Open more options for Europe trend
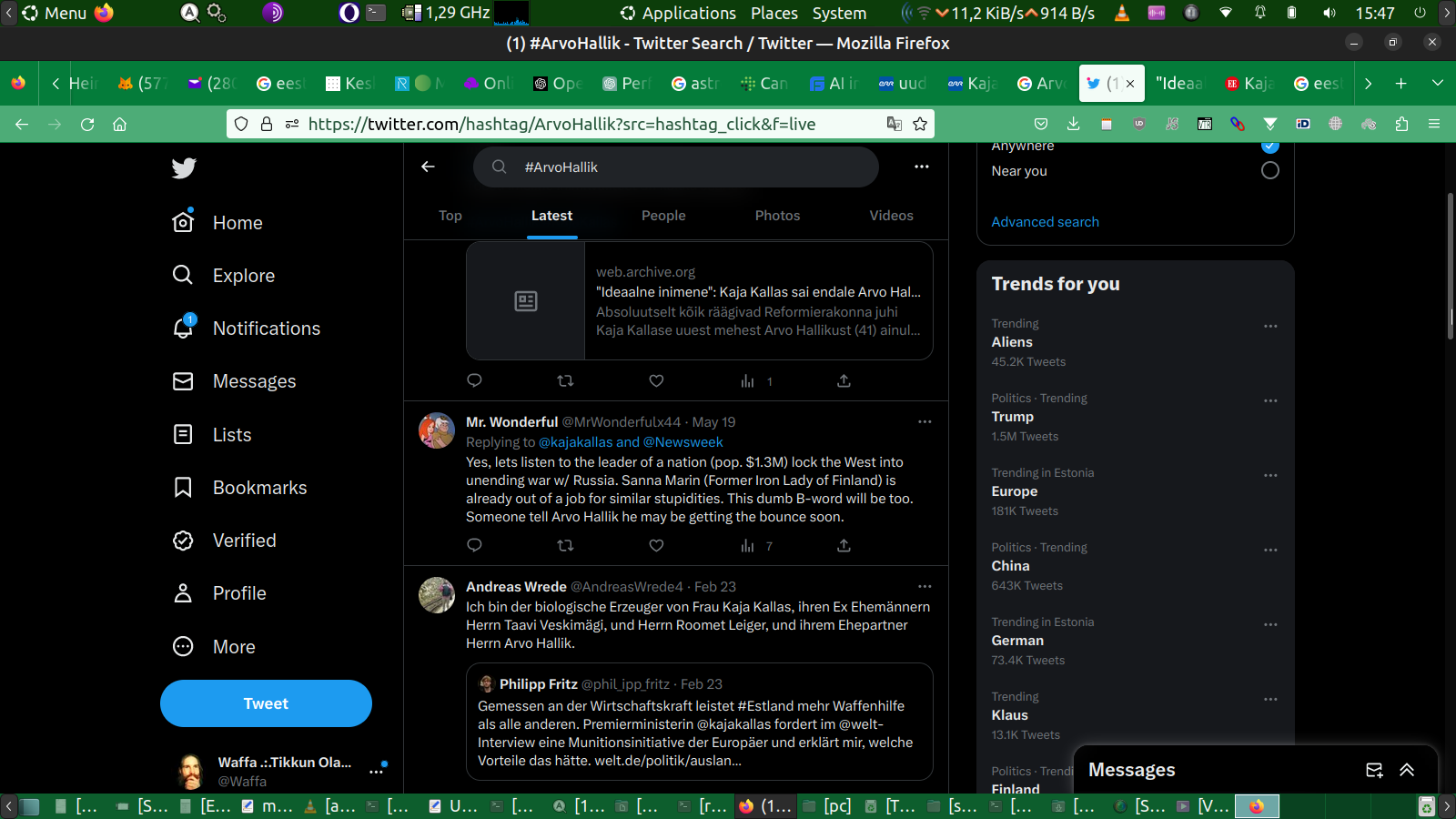 pyautogui.click(x=1270, y=475)
